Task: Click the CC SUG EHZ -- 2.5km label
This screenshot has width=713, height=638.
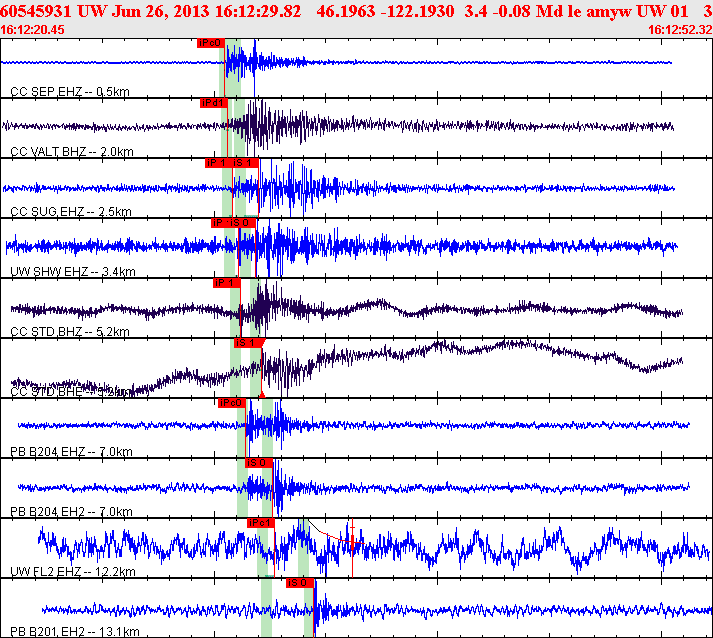Action: 71,211
